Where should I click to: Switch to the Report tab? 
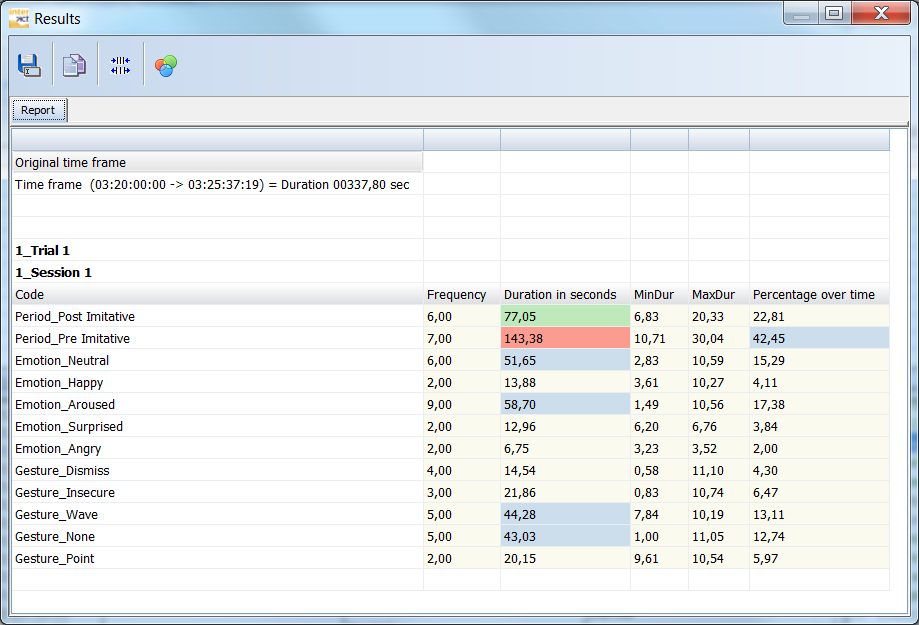(x=38, y=110)
